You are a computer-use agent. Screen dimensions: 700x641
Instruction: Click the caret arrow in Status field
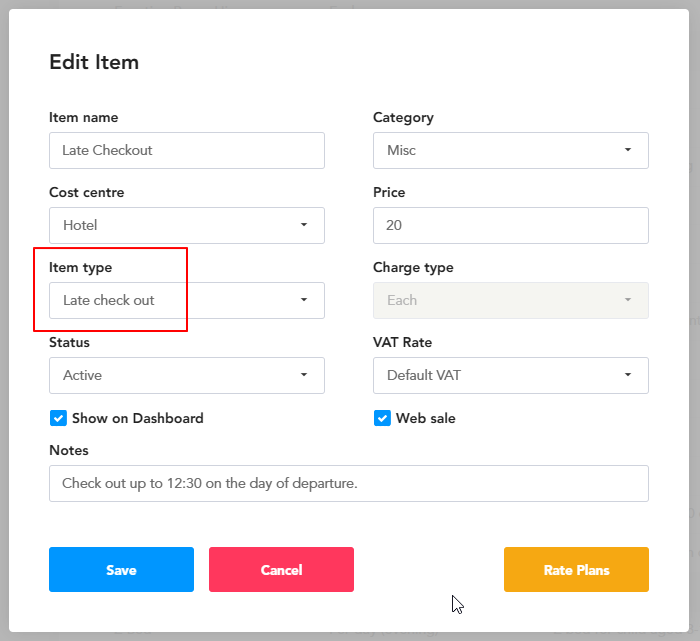[x=303, y=375]
